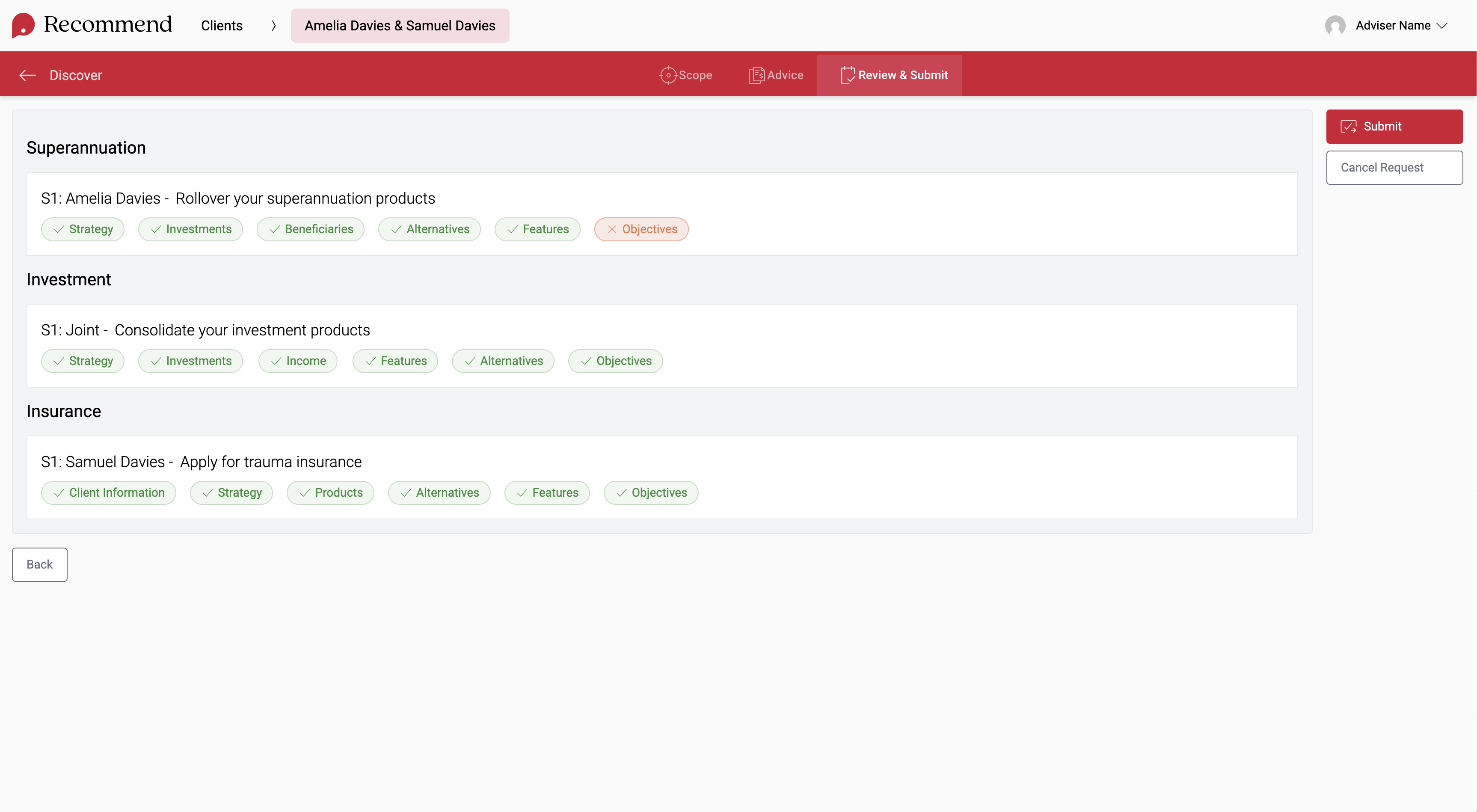Viewport: 1477px width, 812px height.
Task: Click the Recommend logo icon
Action: tap(23, 25)
